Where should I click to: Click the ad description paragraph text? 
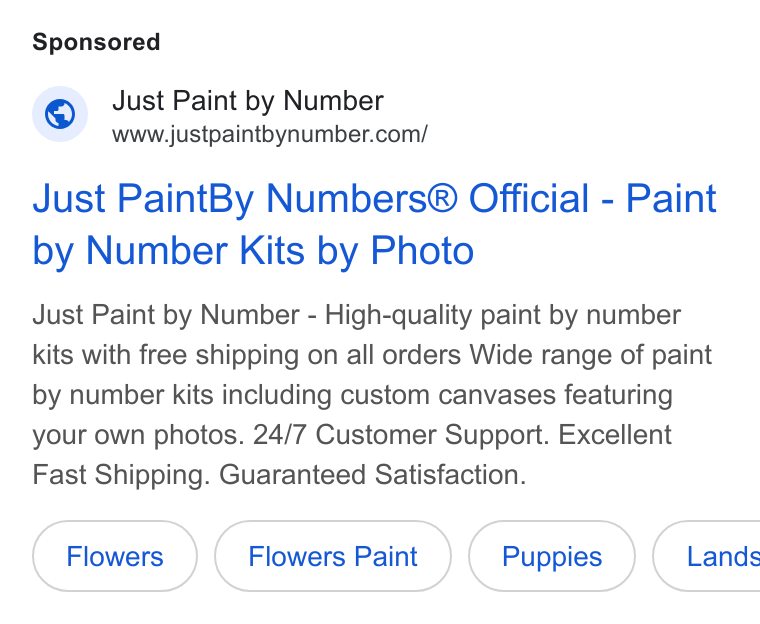coord(372,395)
